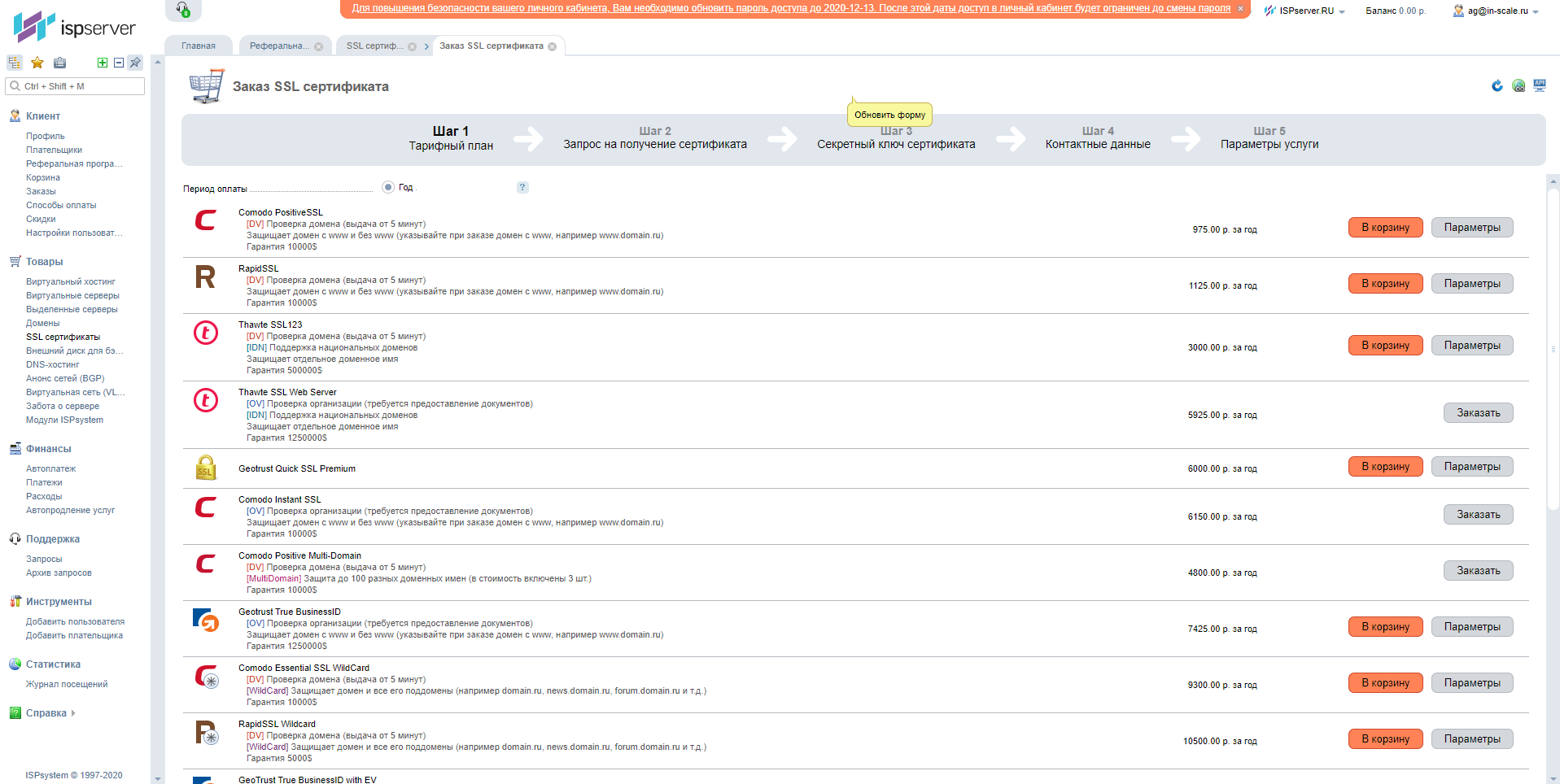Click the ispserver logo

pyautogui.click(x=74, y=27)
